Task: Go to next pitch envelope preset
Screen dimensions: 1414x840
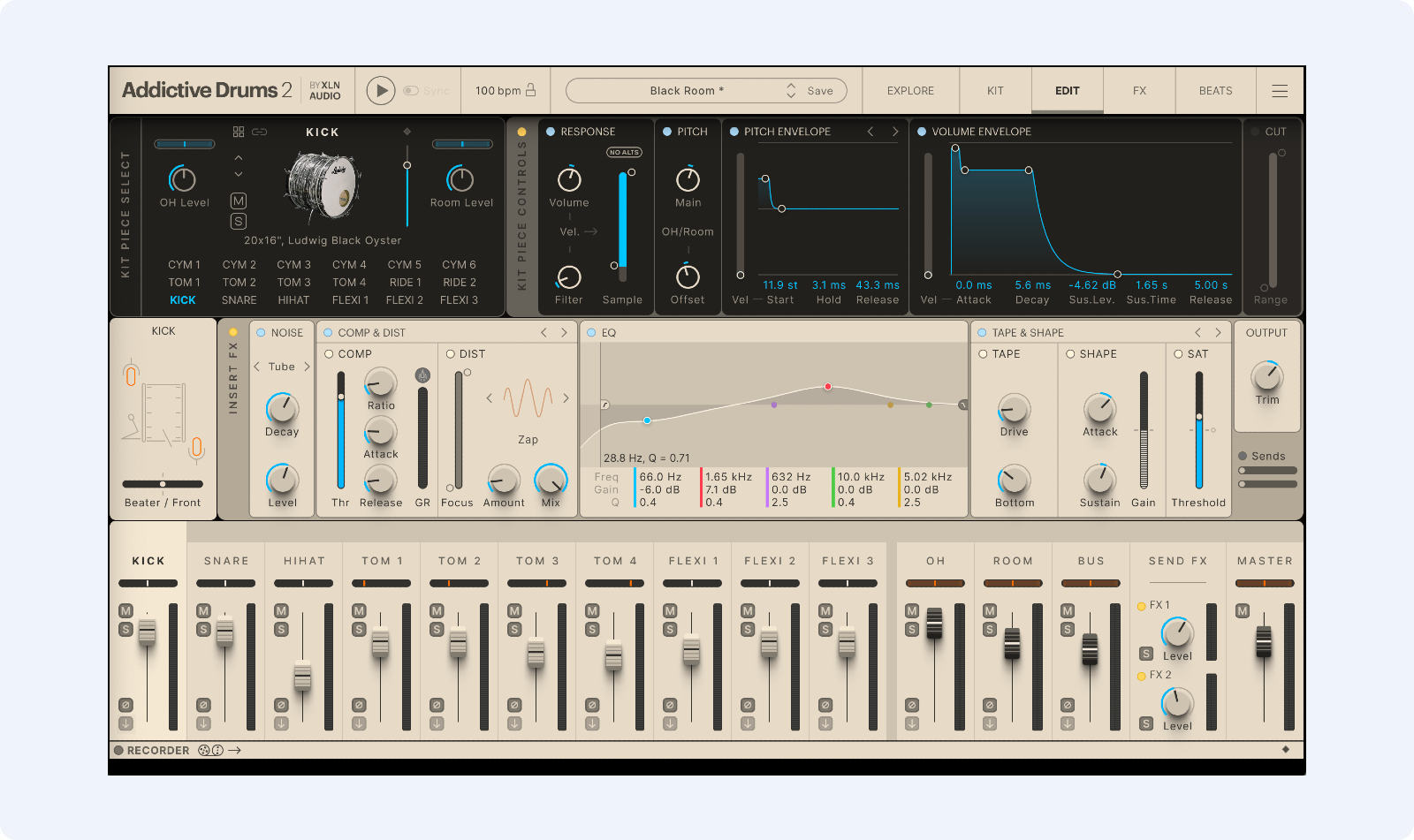Action: coord(895,132)
